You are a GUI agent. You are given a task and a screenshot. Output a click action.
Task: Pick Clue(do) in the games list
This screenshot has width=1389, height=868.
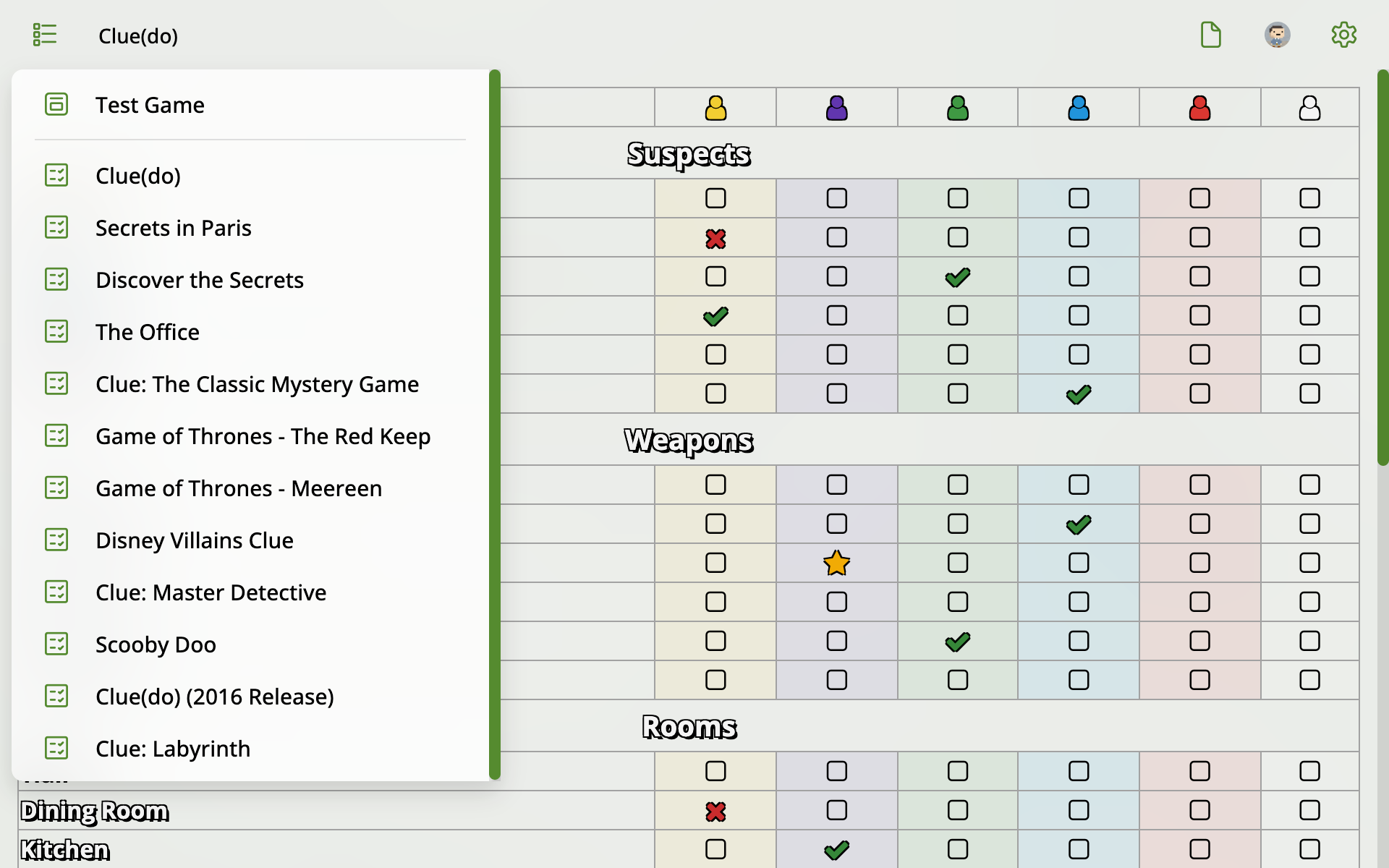point(250,176)
